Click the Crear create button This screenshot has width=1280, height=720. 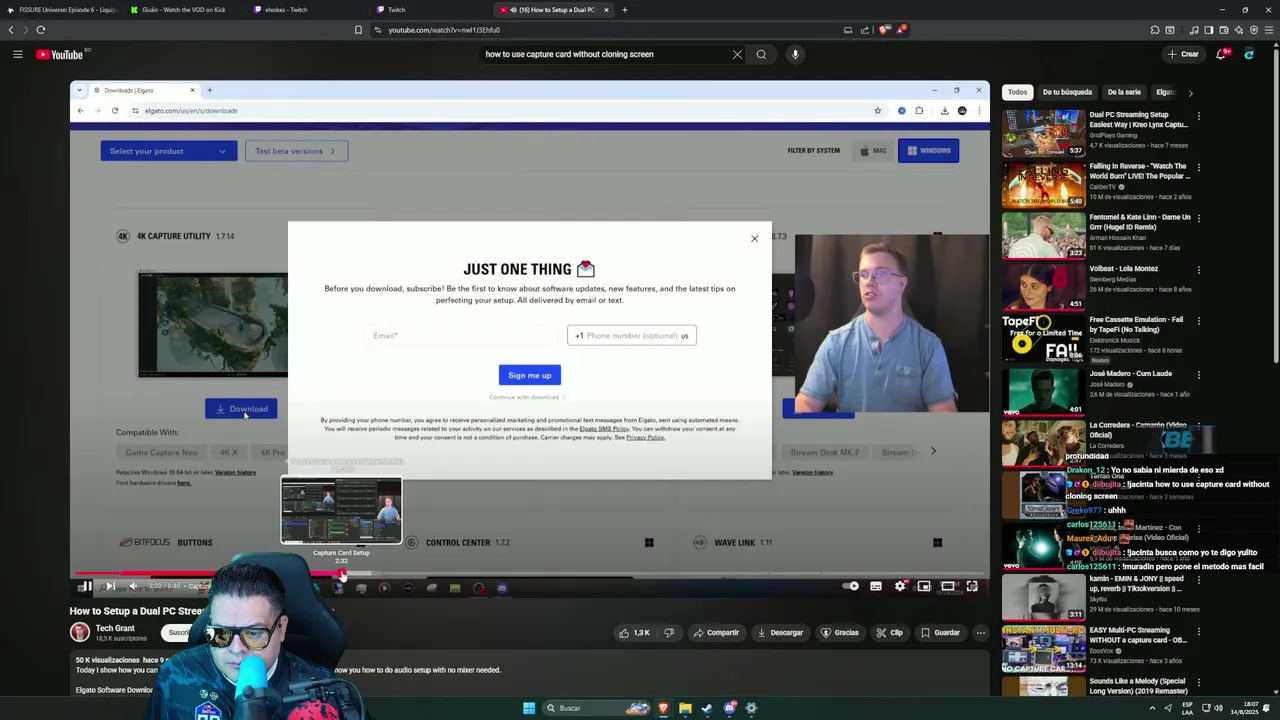(x=1183, y=54)
